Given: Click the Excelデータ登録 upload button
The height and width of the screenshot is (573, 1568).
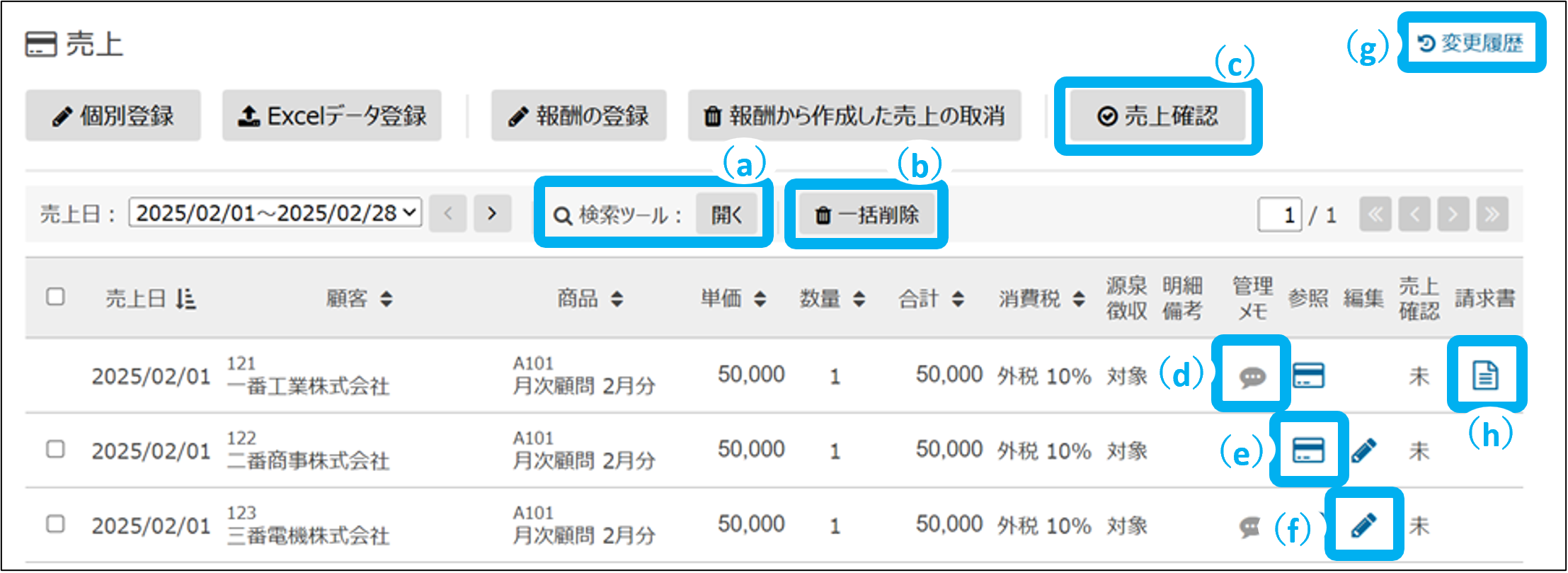Looking at the screenshot, I should [332, 116].
